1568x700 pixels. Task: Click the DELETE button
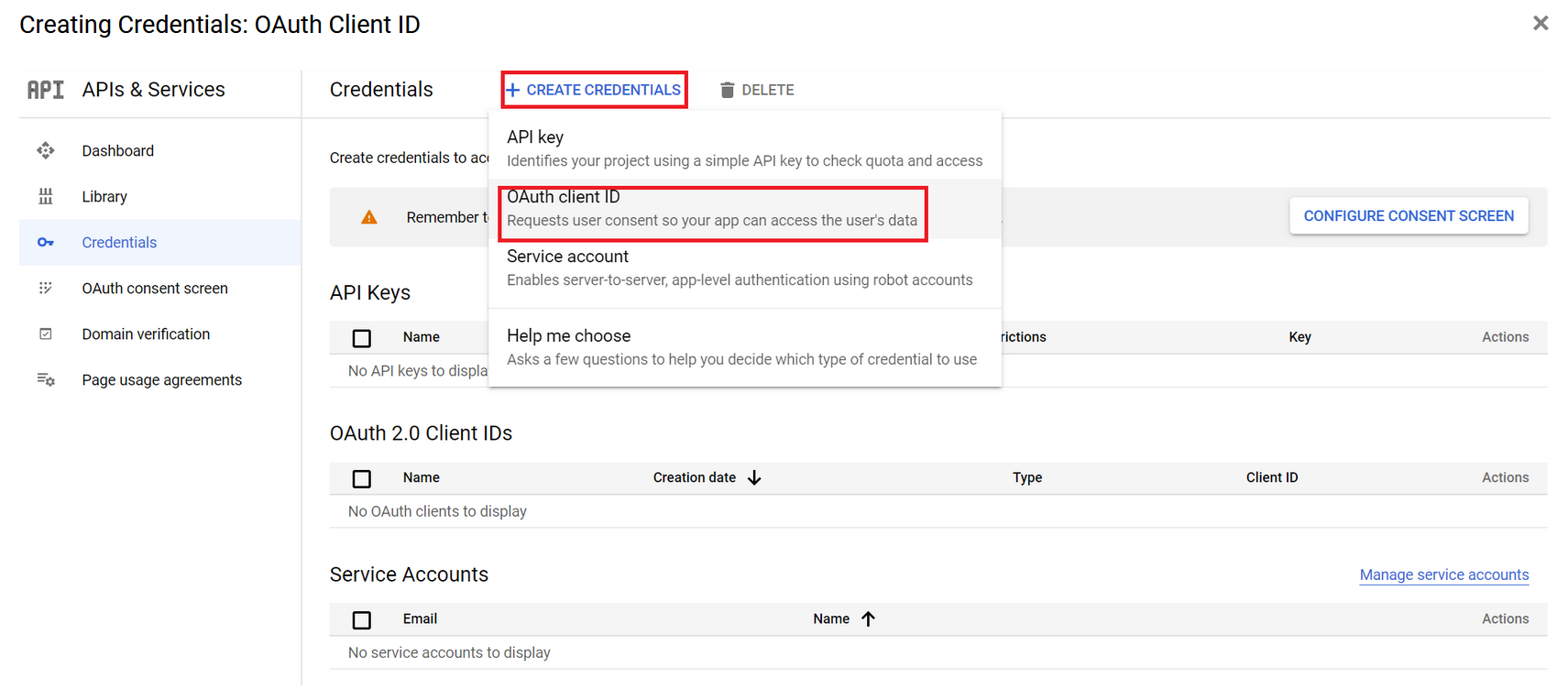point(758,90)
